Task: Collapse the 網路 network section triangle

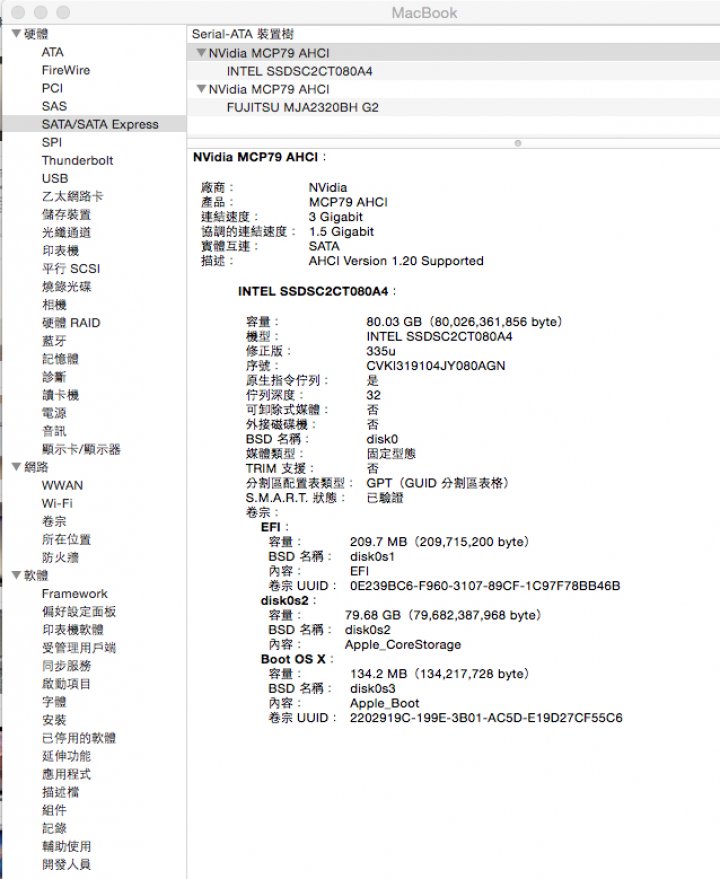Action: 17,466
